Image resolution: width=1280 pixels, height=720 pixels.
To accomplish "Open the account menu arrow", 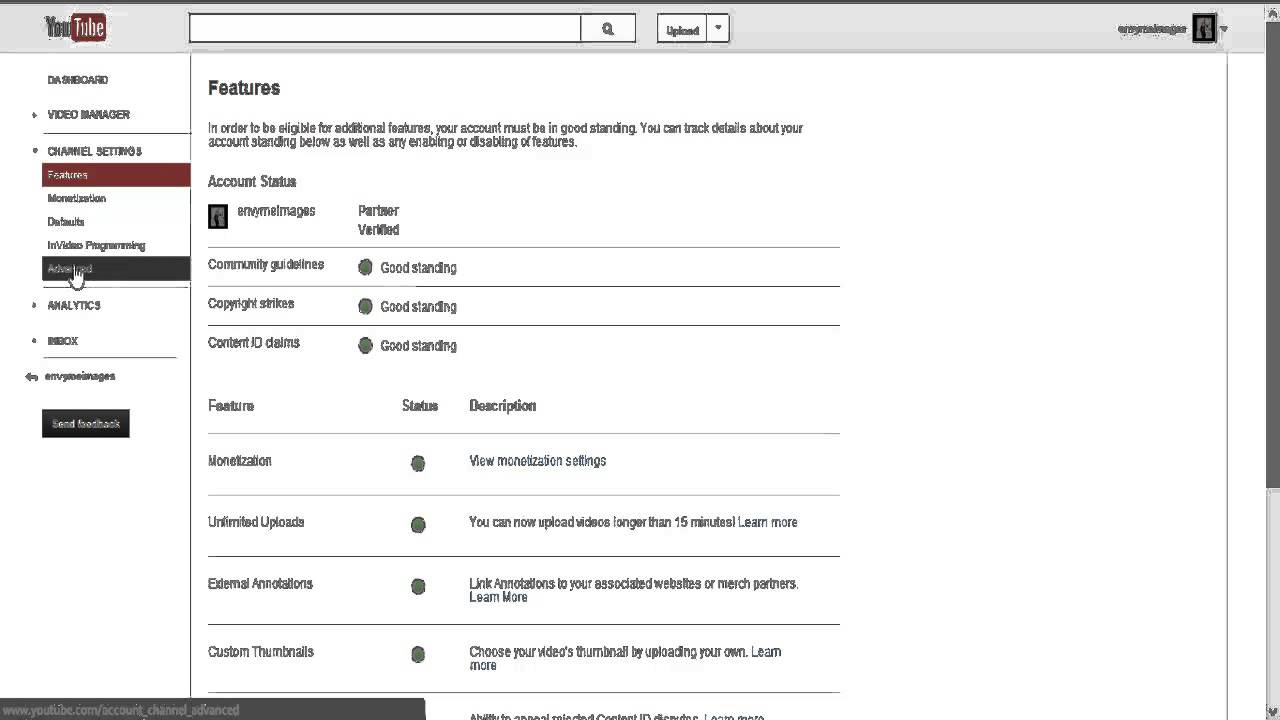I will pyautogui.click(x=1224, y=30).
